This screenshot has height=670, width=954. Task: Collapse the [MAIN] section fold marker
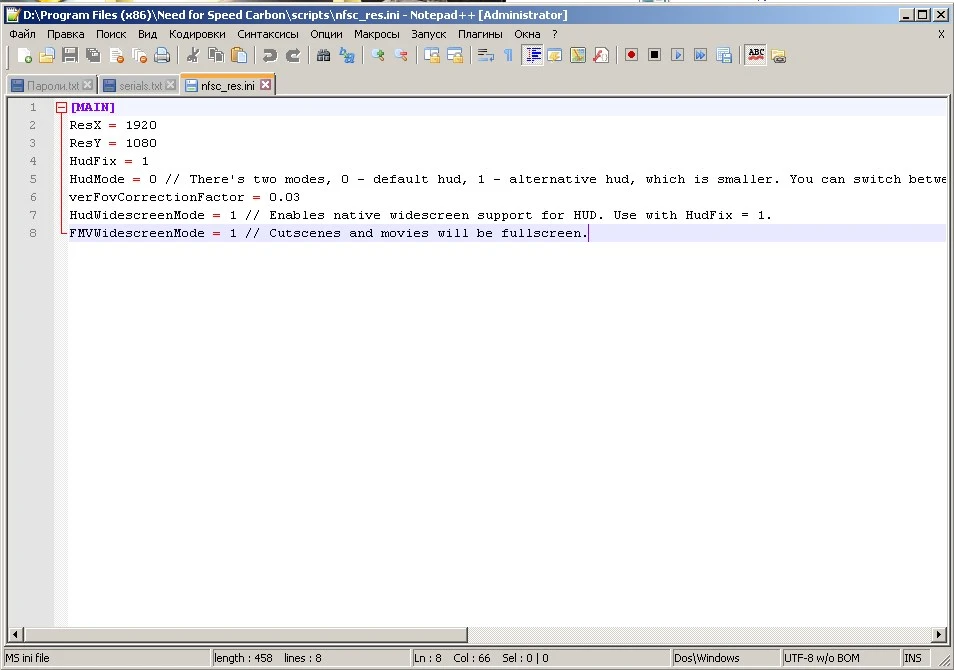tap(61, 107)
